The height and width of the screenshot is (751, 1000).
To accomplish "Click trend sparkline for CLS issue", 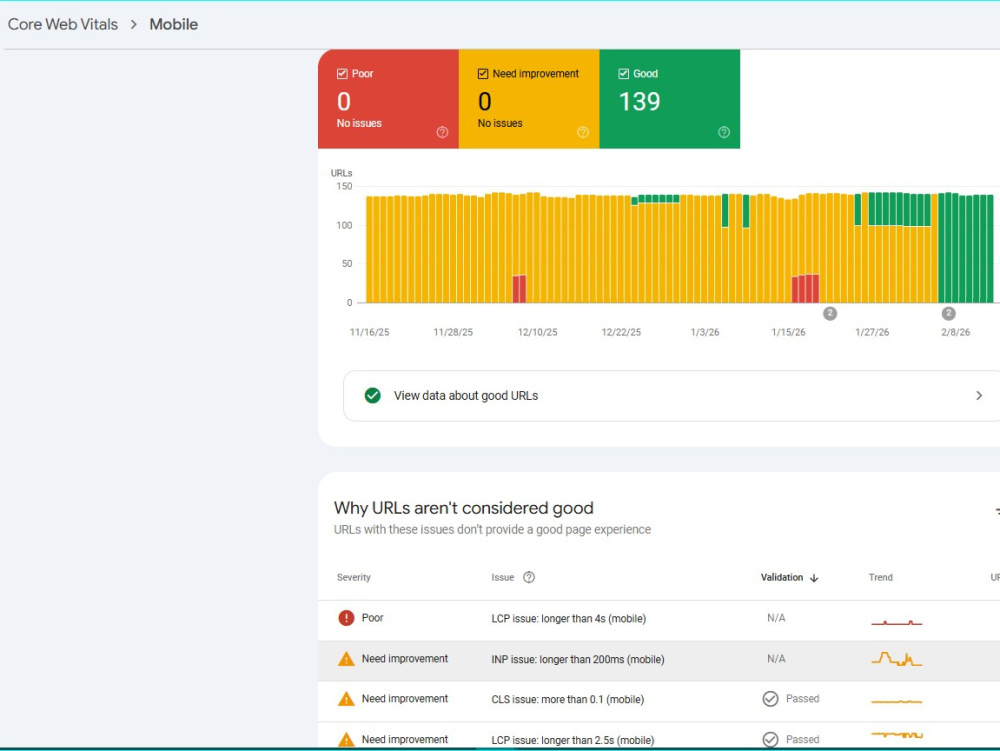I will (x=897, y=701).
